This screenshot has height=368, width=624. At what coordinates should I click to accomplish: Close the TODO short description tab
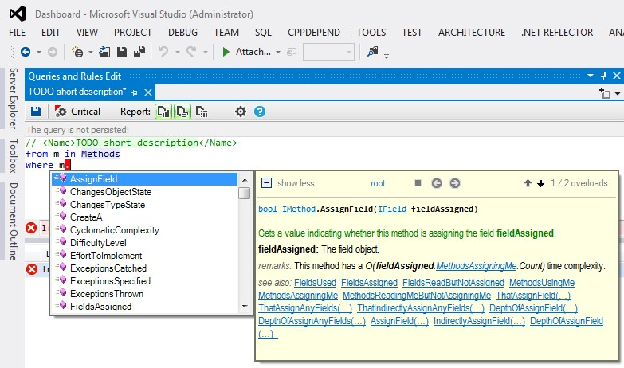(148, 92)
